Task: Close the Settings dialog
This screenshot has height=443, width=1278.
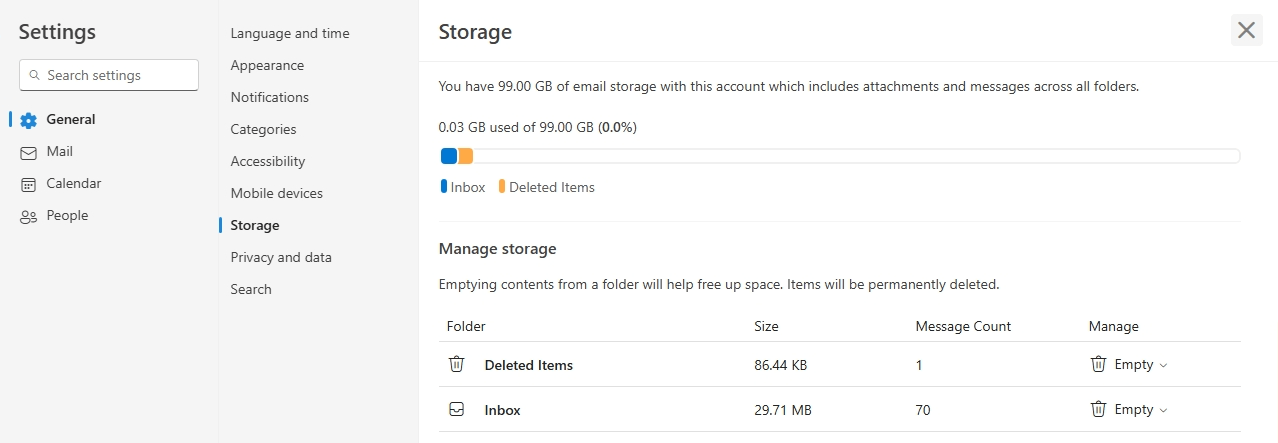Action: (1246, 30)
